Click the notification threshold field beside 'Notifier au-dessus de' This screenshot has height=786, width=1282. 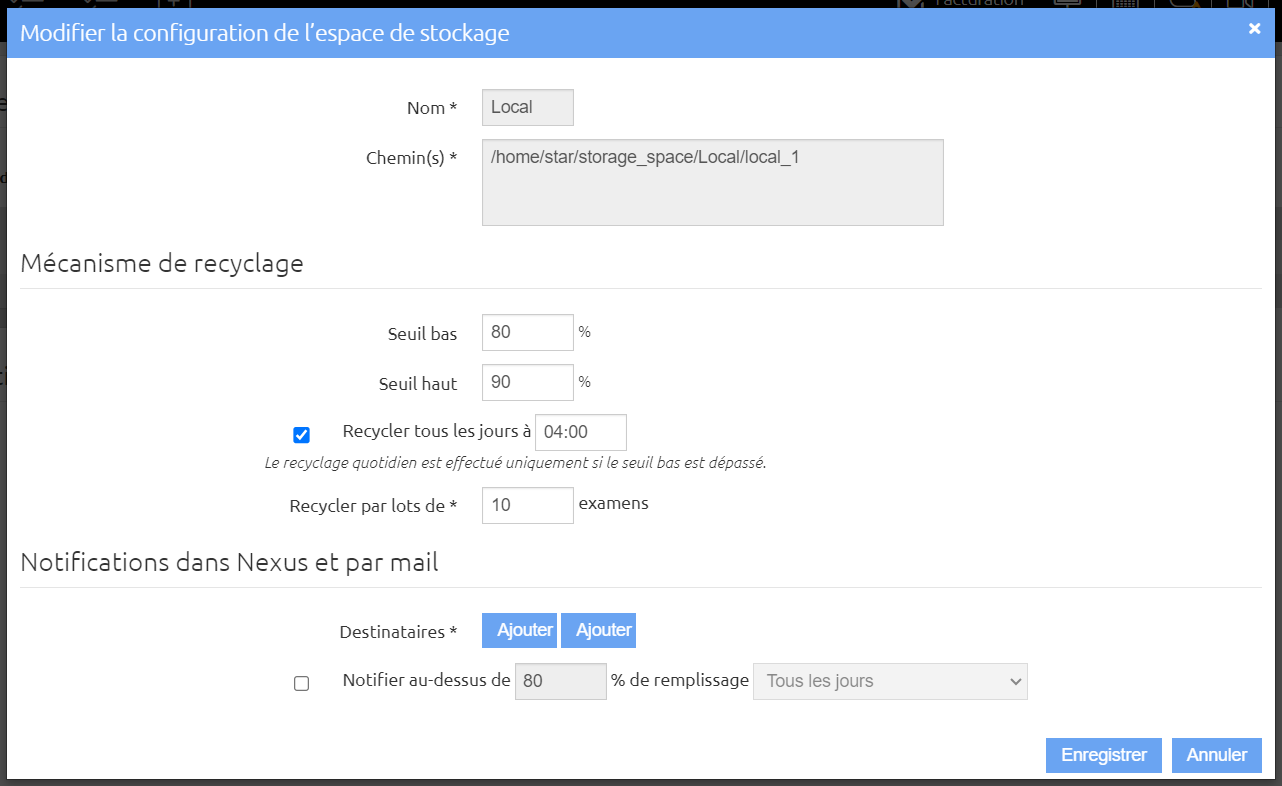tap(560, 681)
